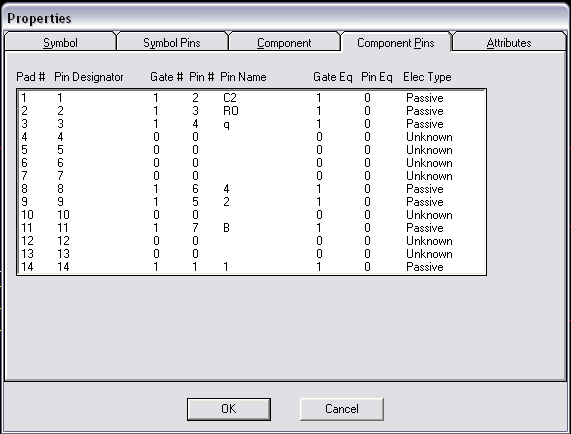Viewport: 571px width, 434px height.
Task: Click the Pad # column header
Action: click(x=31, y=77)
